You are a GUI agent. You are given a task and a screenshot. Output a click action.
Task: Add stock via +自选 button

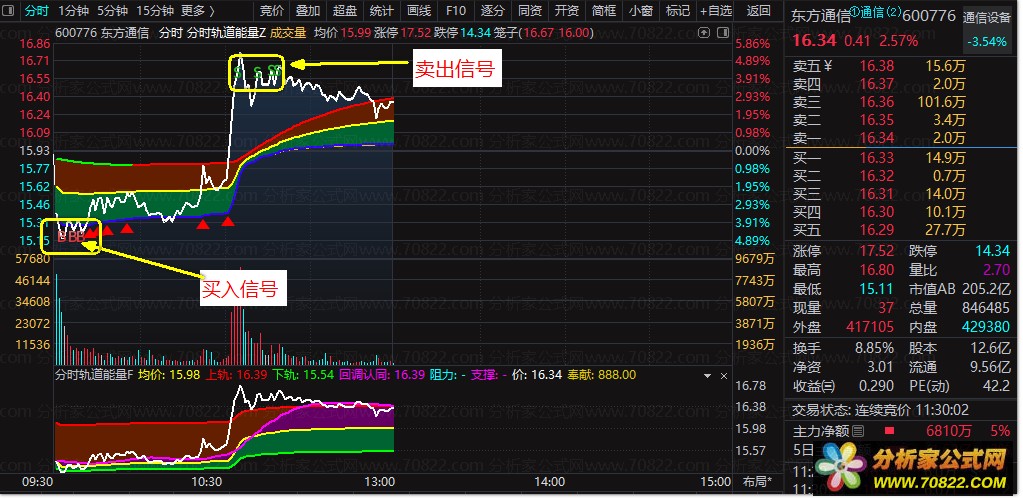pyautogui.click(x=716, y=10)
